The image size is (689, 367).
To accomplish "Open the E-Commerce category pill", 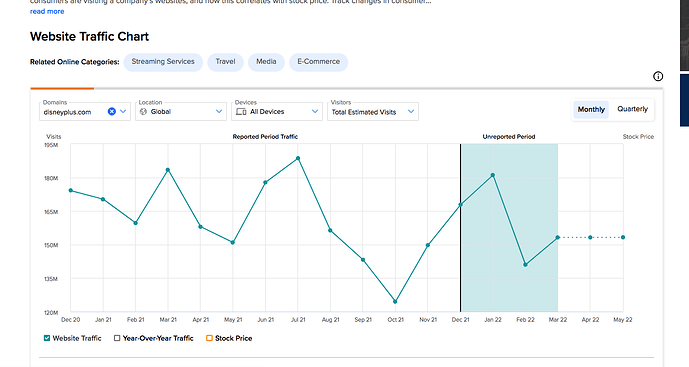I will pyautogui.click(x=319, y=62).
